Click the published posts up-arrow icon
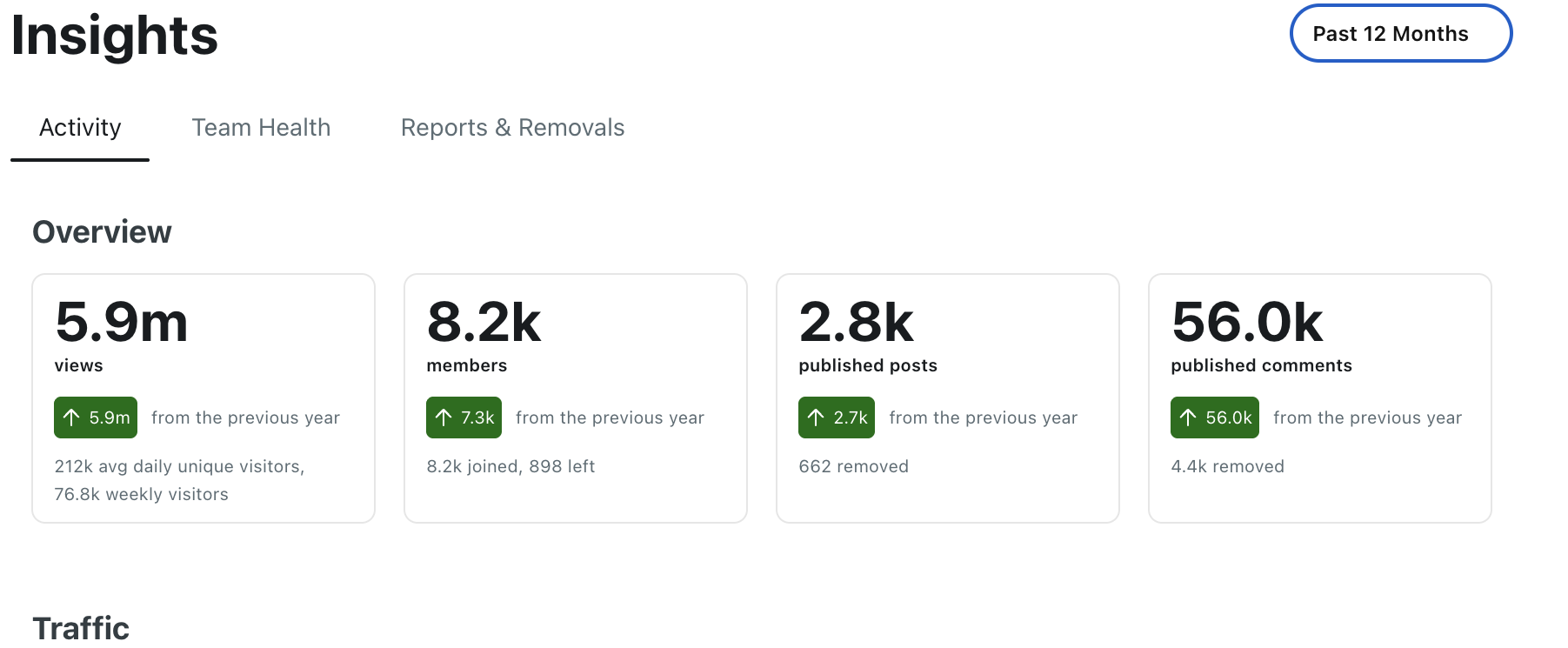The width and height of the screenshot is (1568, 648). [816, 418]
